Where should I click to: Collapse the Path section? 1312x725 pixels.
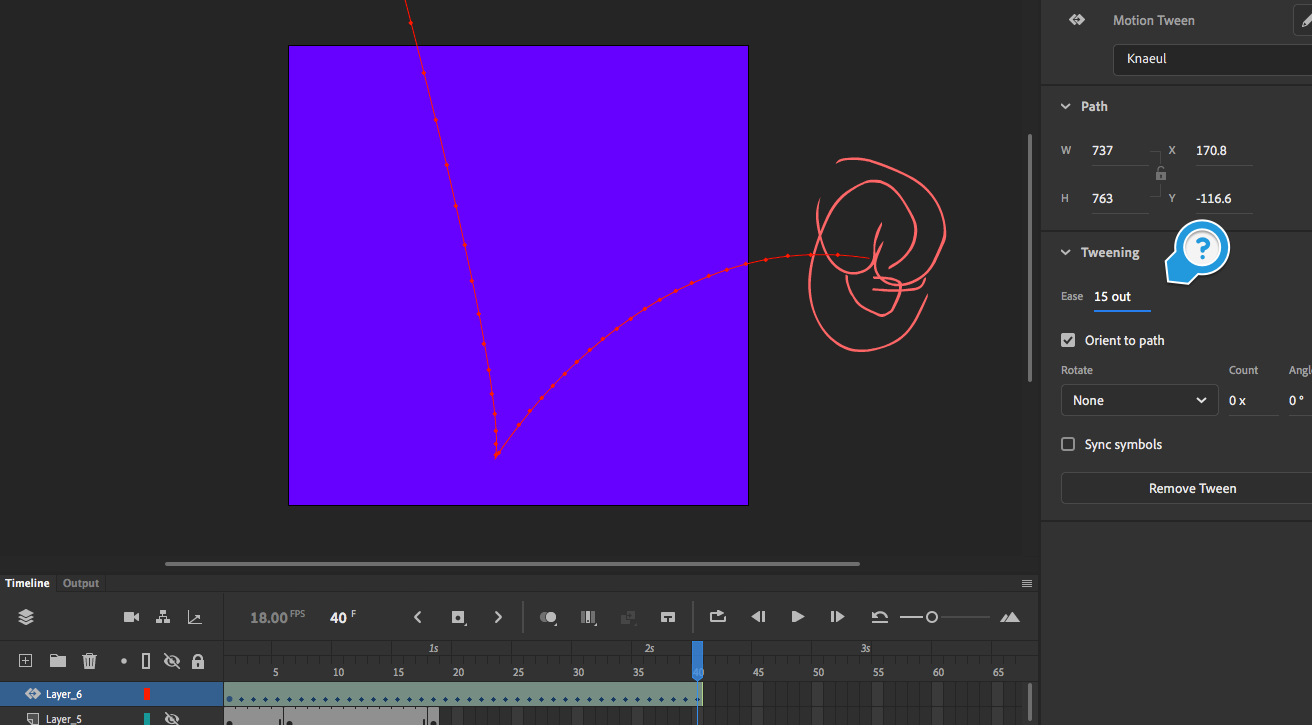pos(1065,106)
